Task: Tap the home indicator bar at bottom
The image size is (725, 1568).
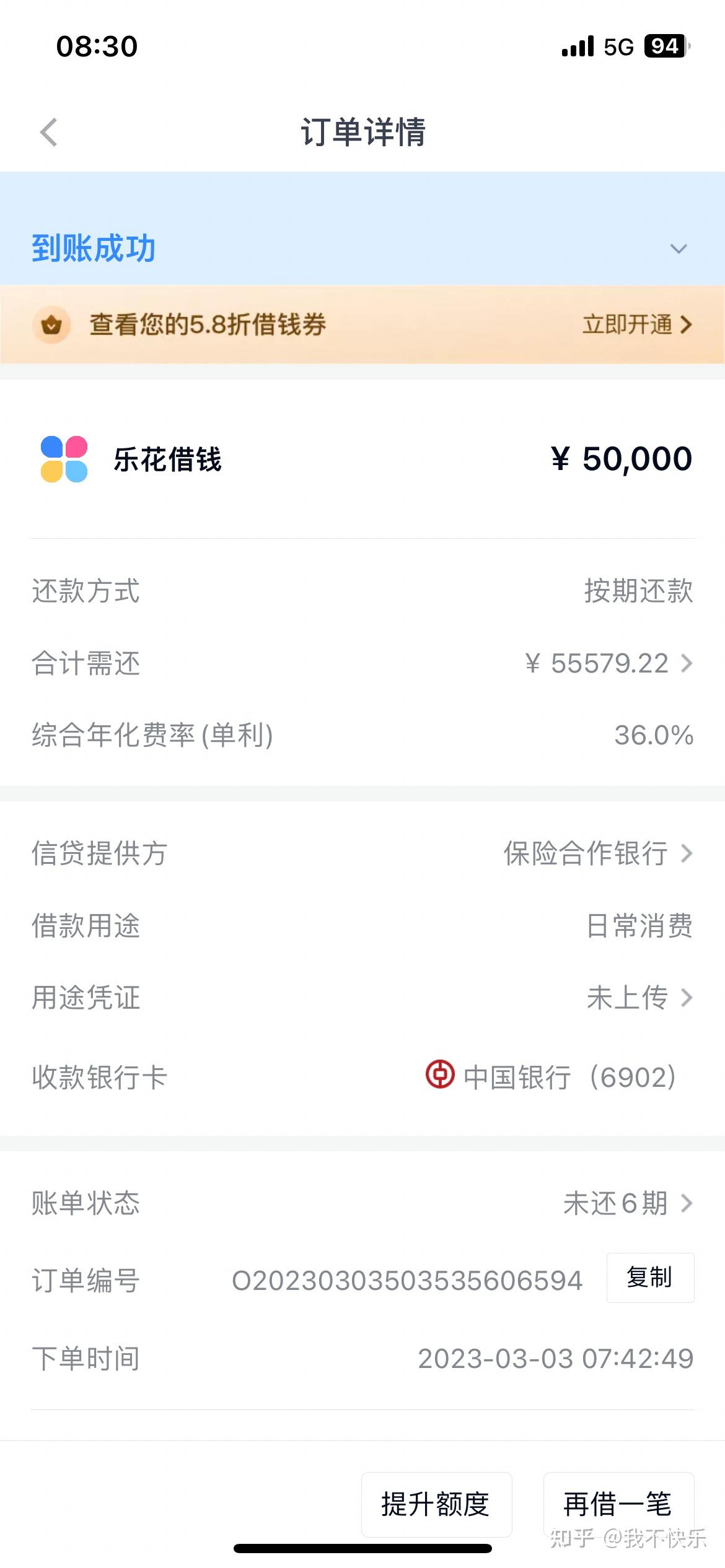Action: pos(362,1548)
